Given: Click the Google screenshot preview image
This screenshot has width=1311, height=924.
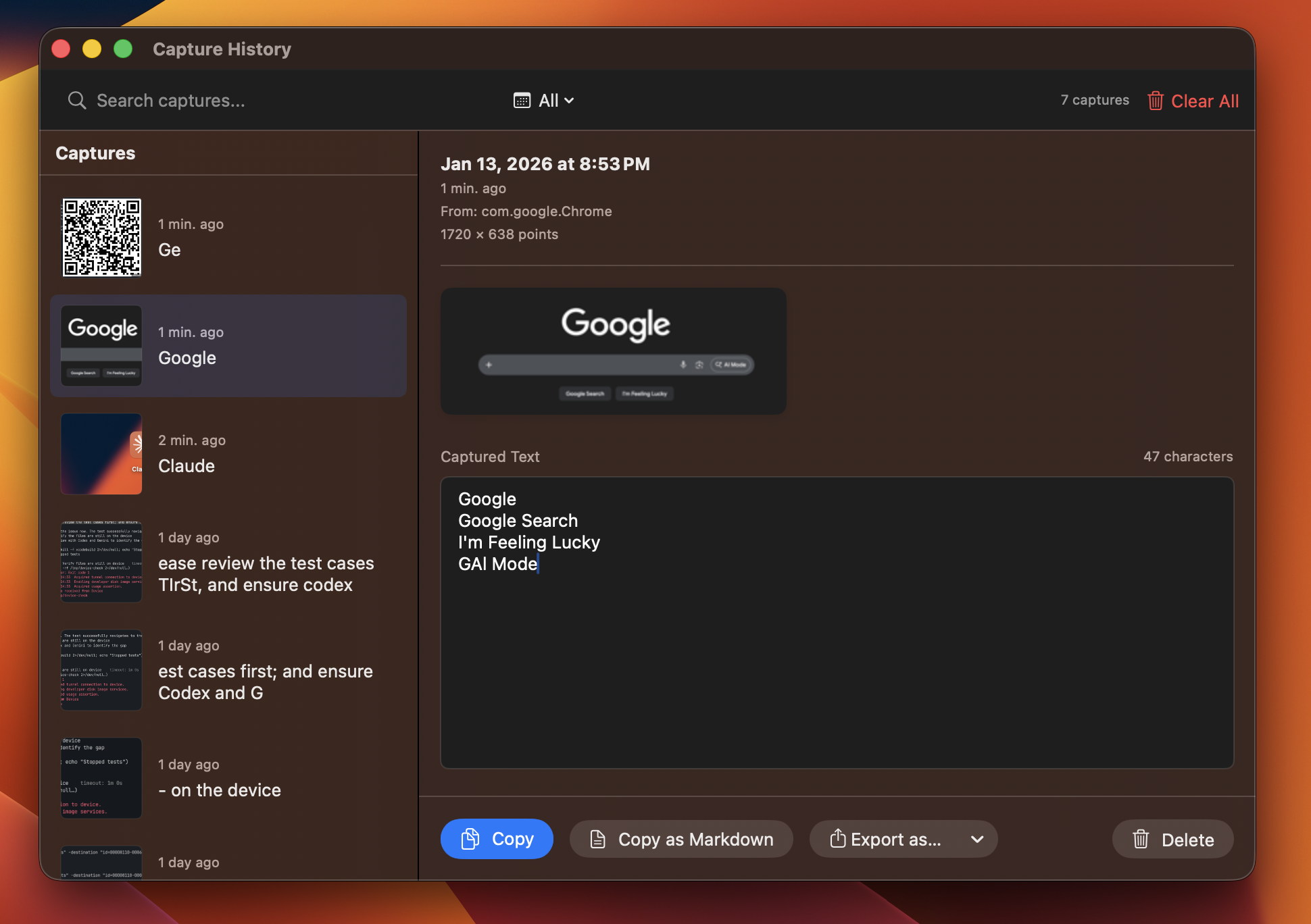Looking at the screenshot, I should (613, 351).
